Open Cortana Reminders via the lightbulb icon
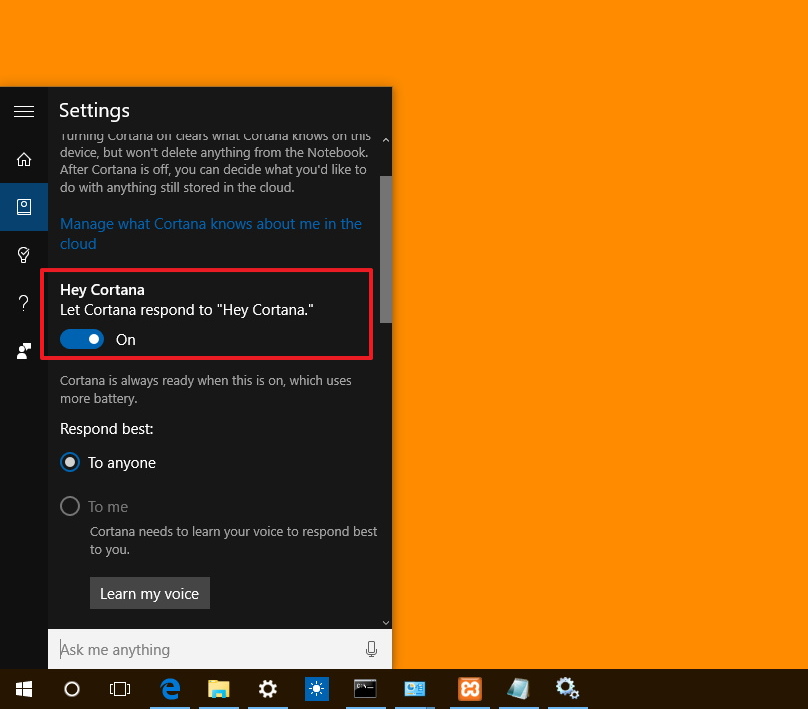Image resolution: width=808 pixels, height=709 pixels. pos(24,255)
